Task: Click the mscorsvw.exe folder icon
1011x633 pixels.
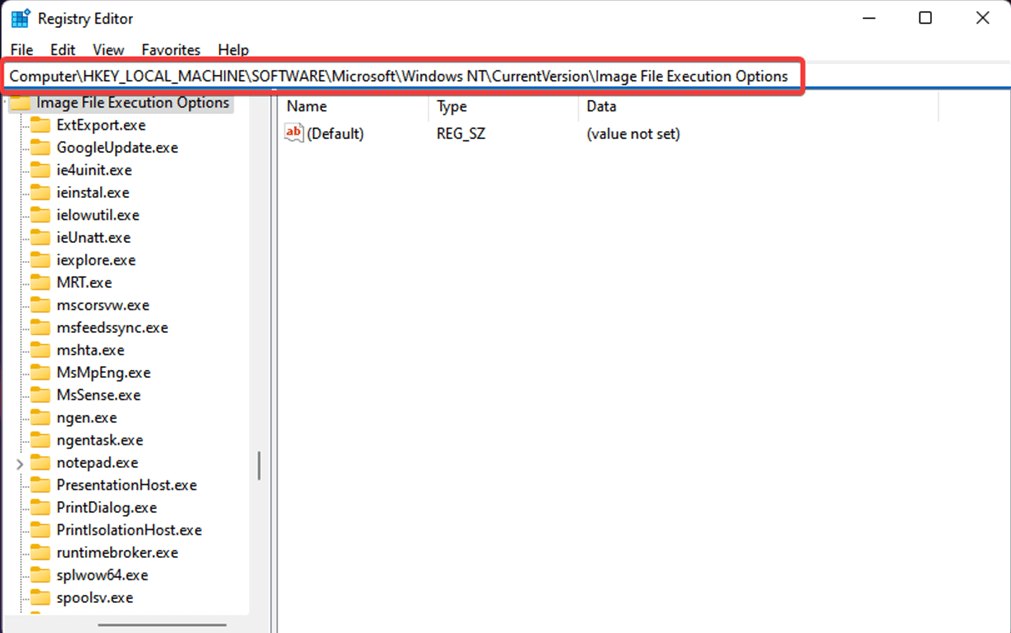Action: pos(40,305)
